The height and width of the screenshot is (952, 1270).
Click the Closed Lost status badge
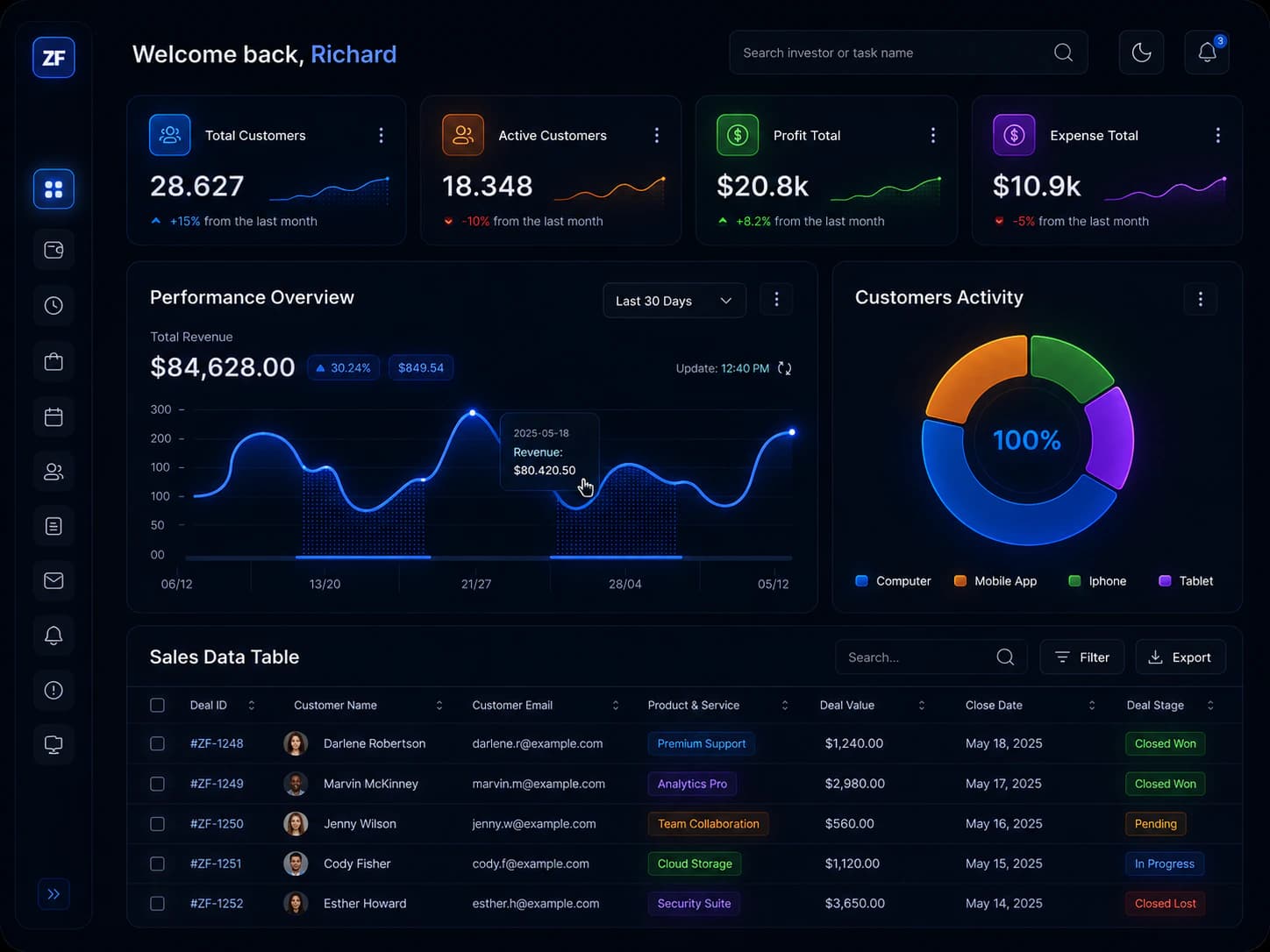pyautogui.click(x=1165, y=904)
